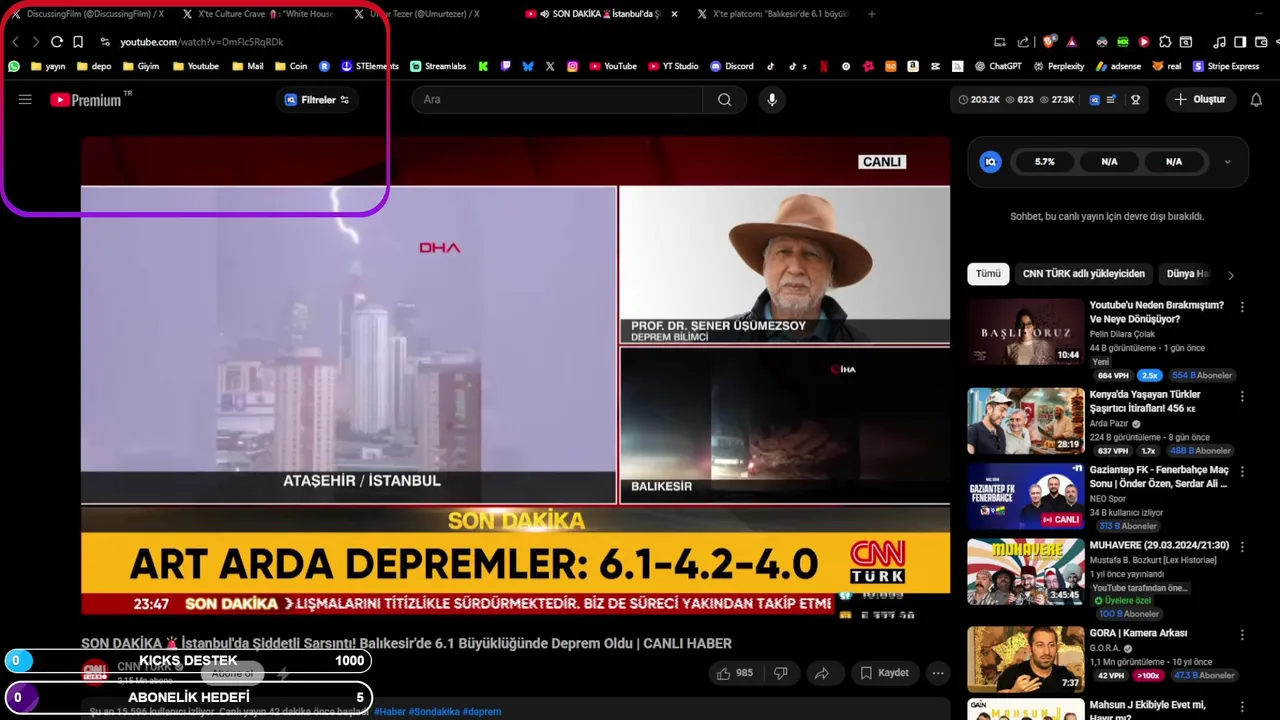The height and width of the screenshot is (720, 1280).
Task: Open the depo bookmark folder
Action: tap(92, 66)
